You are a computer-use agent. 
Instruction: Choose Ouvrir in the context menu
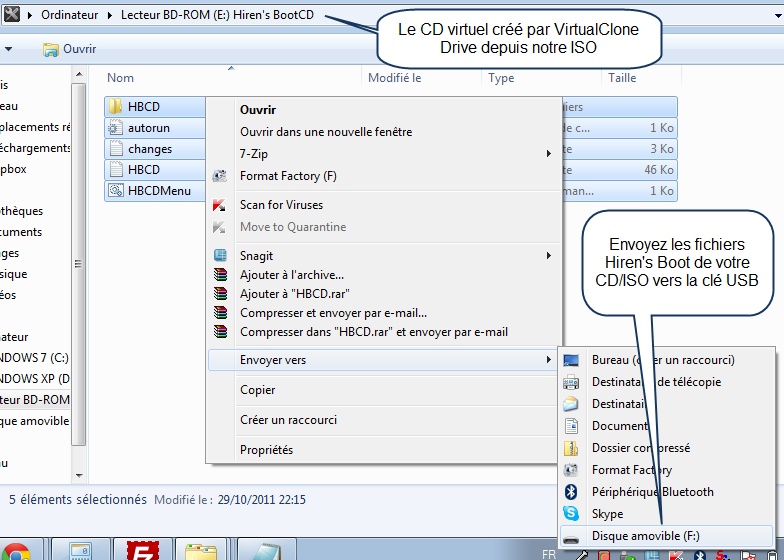pos(258,110)
